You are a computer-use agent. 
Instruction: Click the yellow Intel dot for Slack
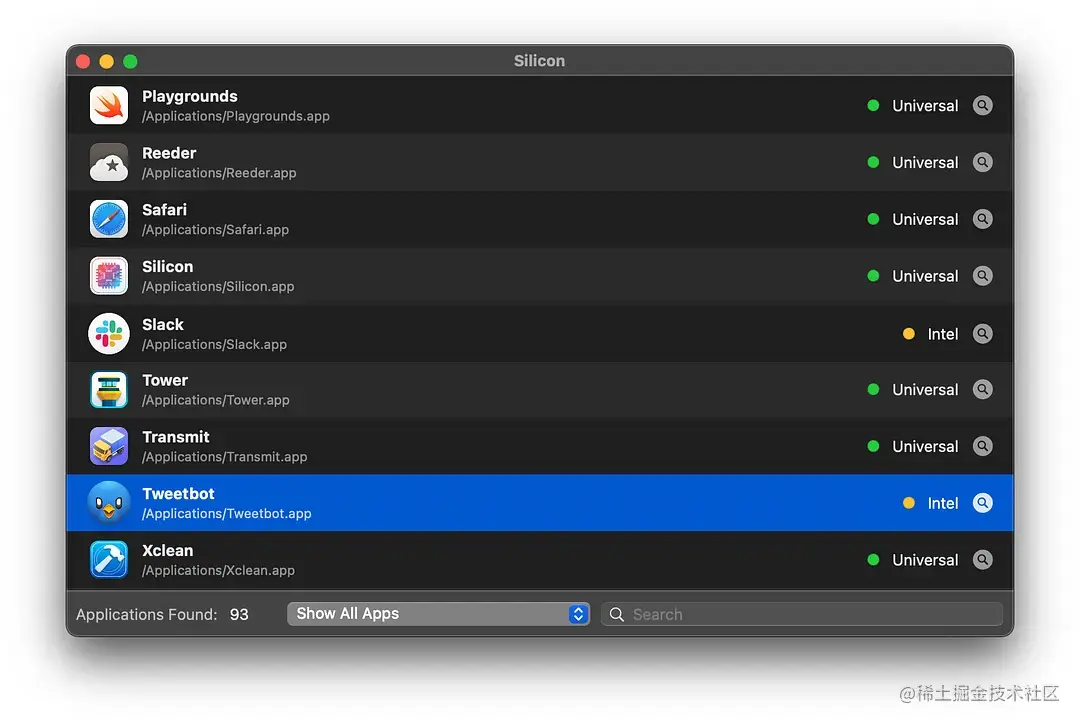(x=909, y=333)
